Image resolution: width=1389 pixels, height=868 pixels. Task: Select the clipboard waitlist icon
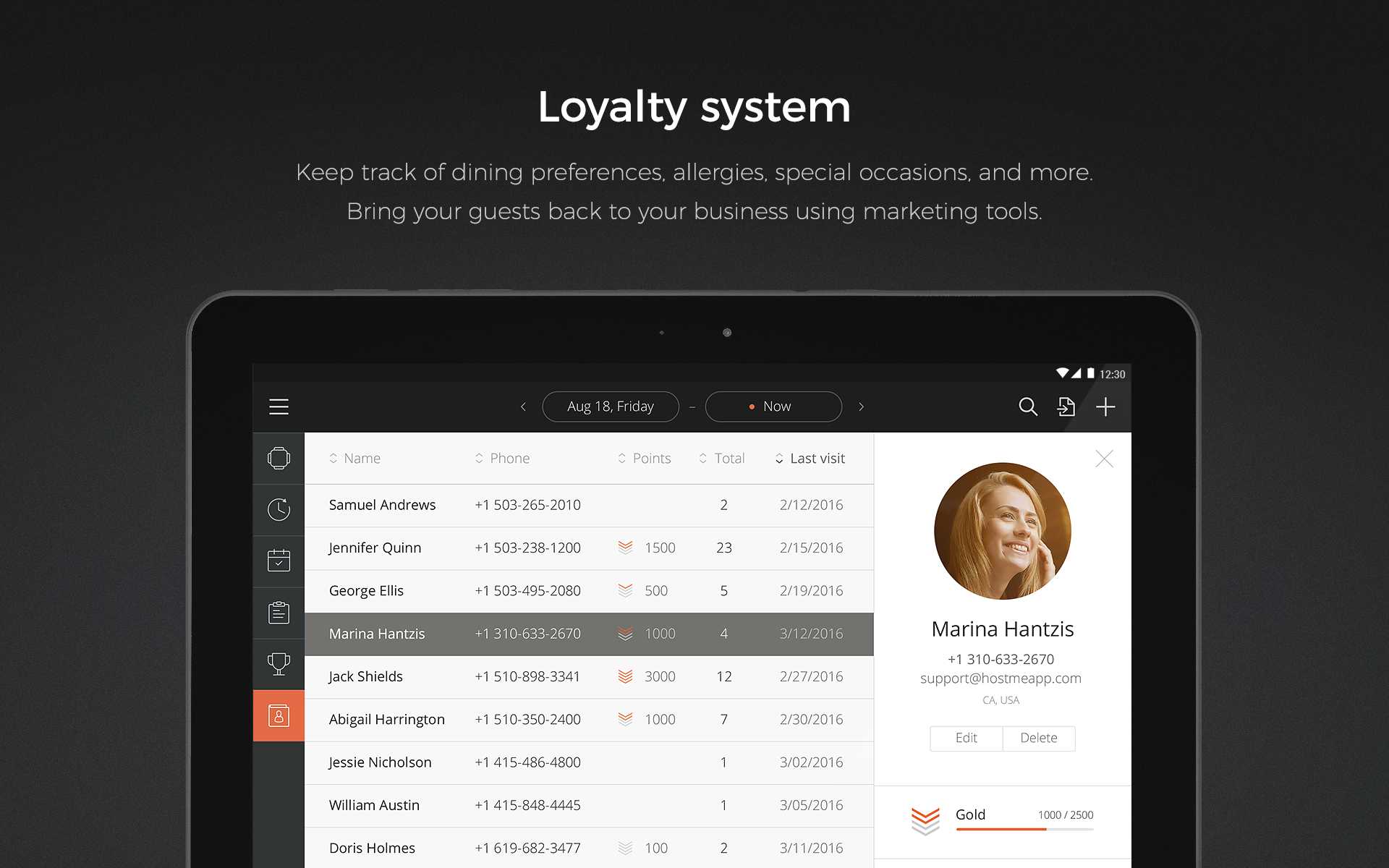[279, 612]
